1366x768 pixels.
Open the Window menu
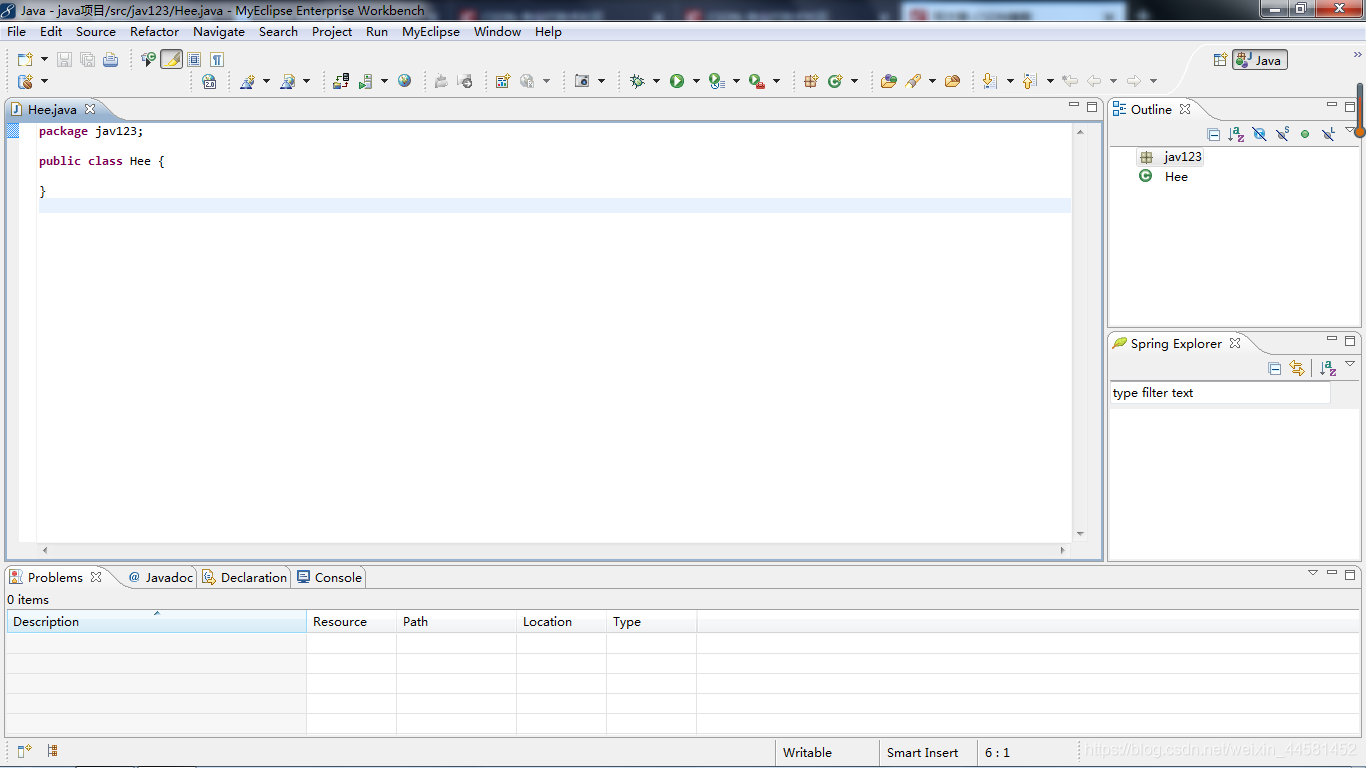[x=497, y=31]
